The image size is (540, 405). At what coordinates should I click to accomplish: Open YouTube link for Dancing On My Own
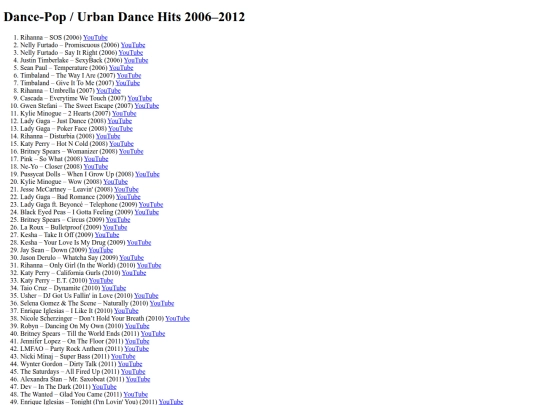137,326
